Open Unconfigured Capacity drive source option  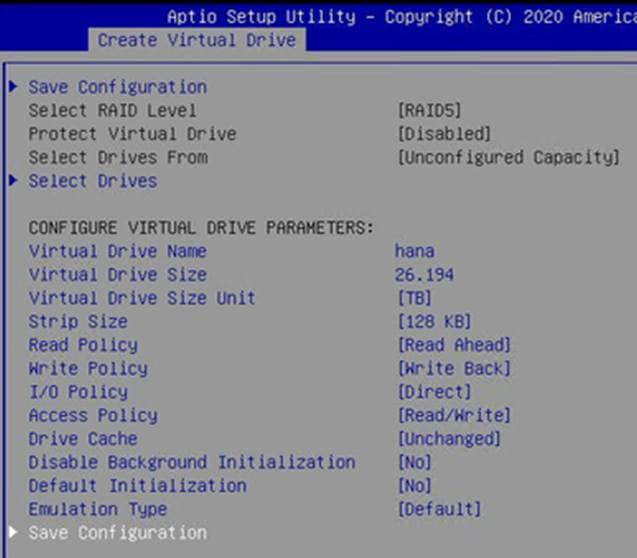(x=508, y=157)
